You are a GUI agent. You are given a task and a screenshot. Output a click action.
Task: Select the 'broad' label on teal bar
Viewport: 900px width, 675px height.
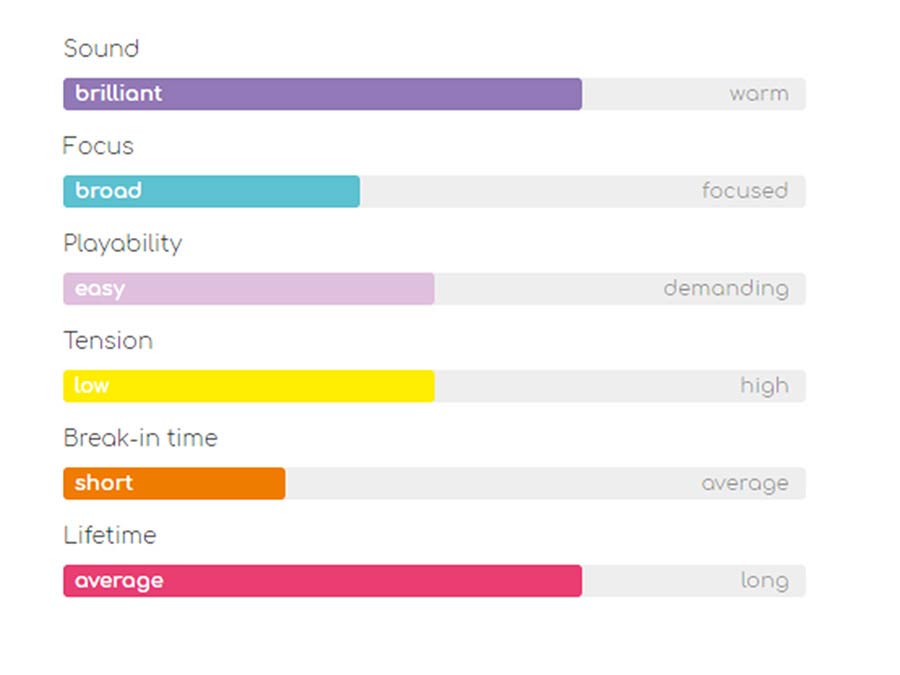coord(108,191)
